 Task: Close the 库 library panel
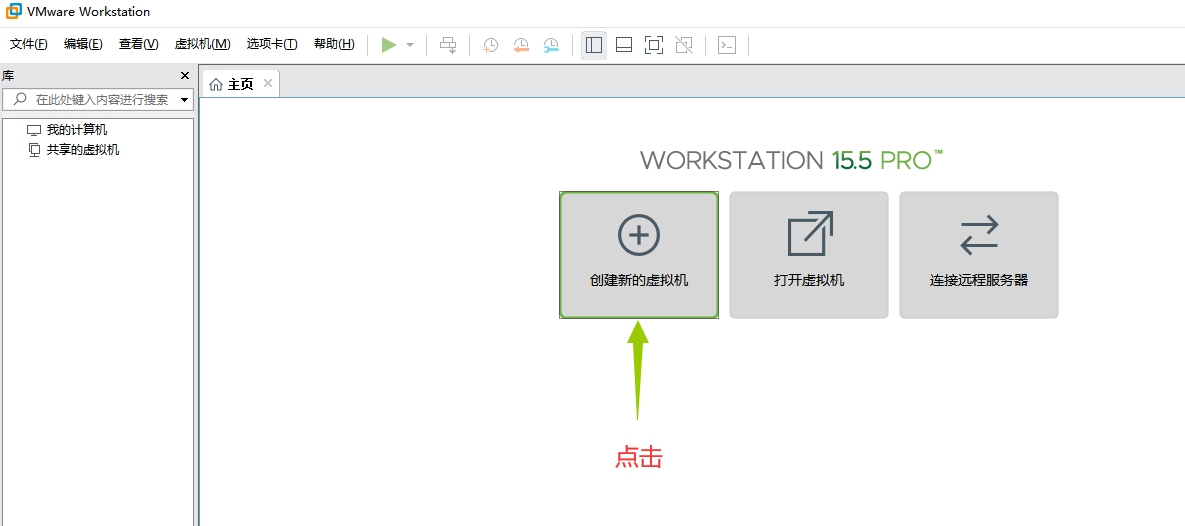point(185,76)
